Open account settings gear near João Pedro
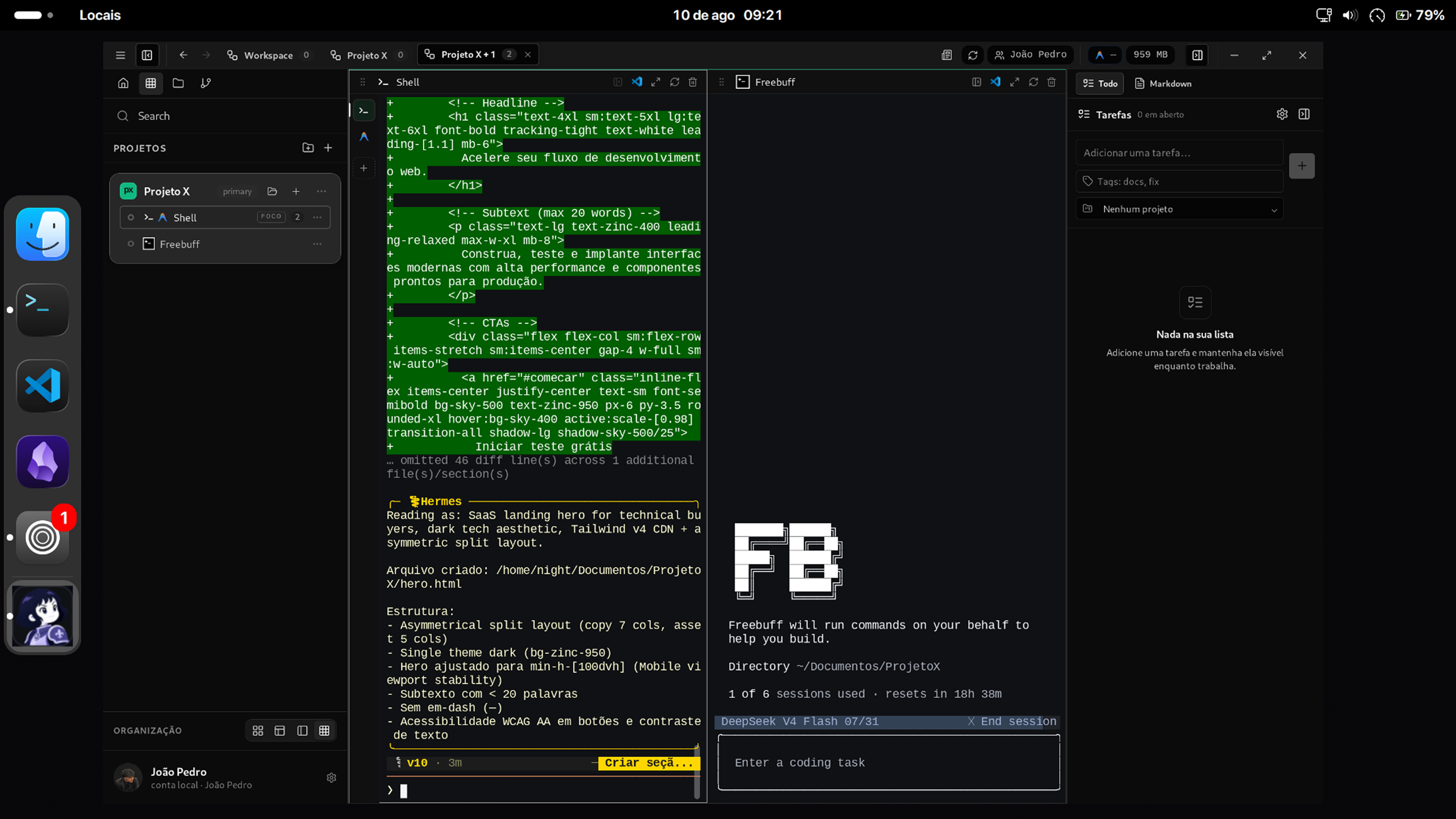The image size is (1456, 819). 332,778
